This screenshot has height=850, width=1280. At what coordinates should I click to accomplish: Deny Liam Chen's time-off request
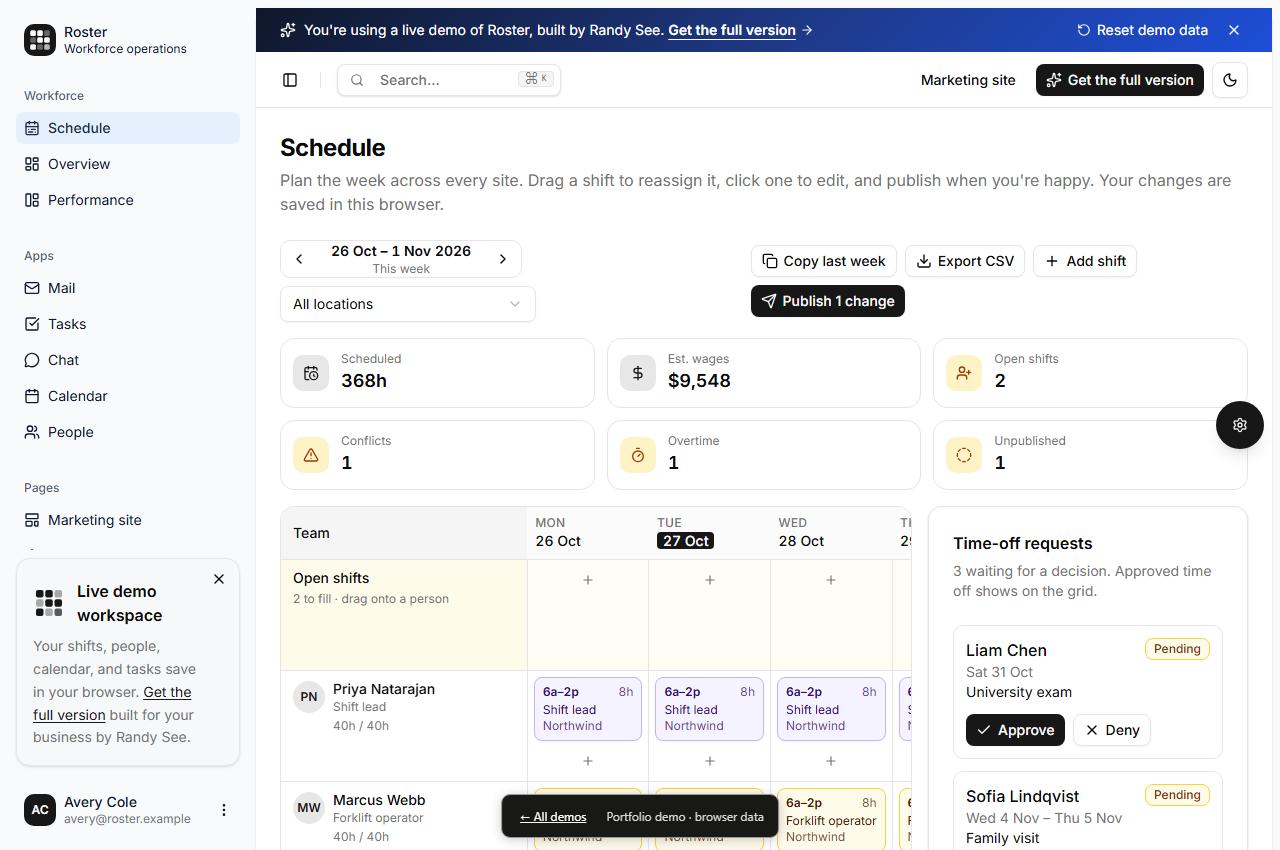1112,730
